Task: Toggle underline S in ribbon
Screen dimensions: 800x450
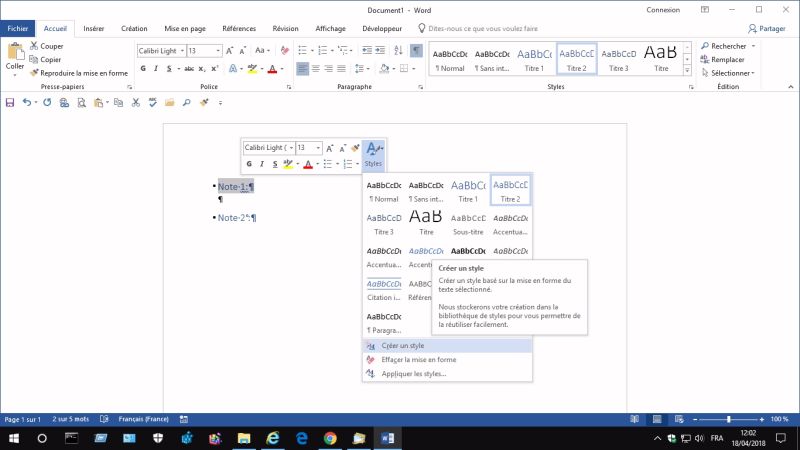Action: 169,68
